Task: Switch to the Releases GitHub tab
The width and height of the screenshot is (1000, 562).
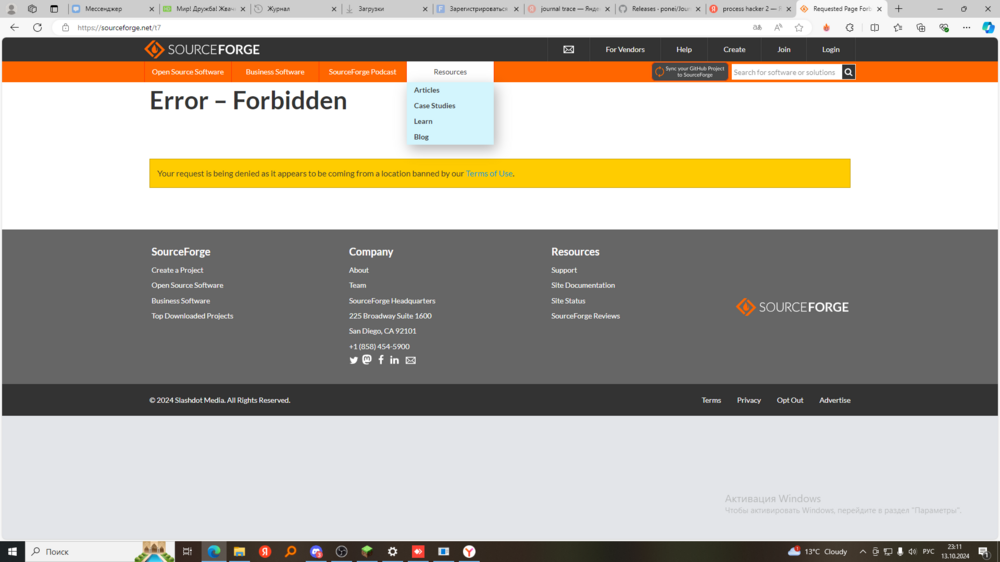Action: click(x=658, y=9)
